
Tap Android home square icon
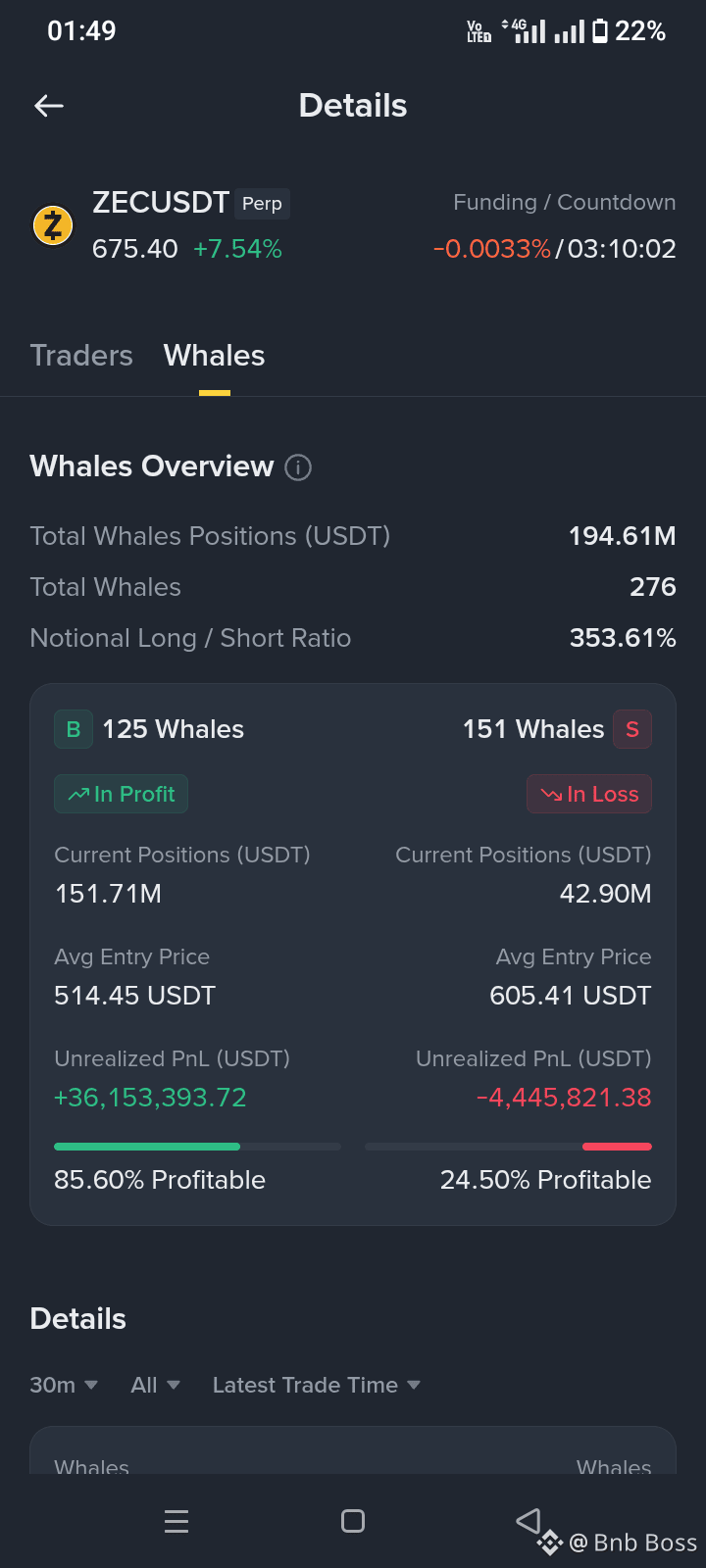pyautogui.click(x=353, y=1521)
